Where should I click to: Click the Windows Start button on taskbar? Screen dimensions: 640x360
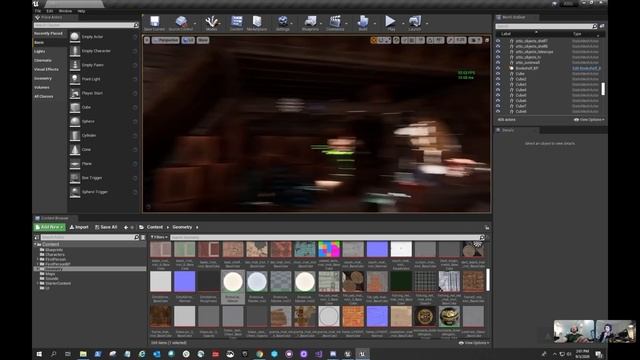click(x=39, y=354)
